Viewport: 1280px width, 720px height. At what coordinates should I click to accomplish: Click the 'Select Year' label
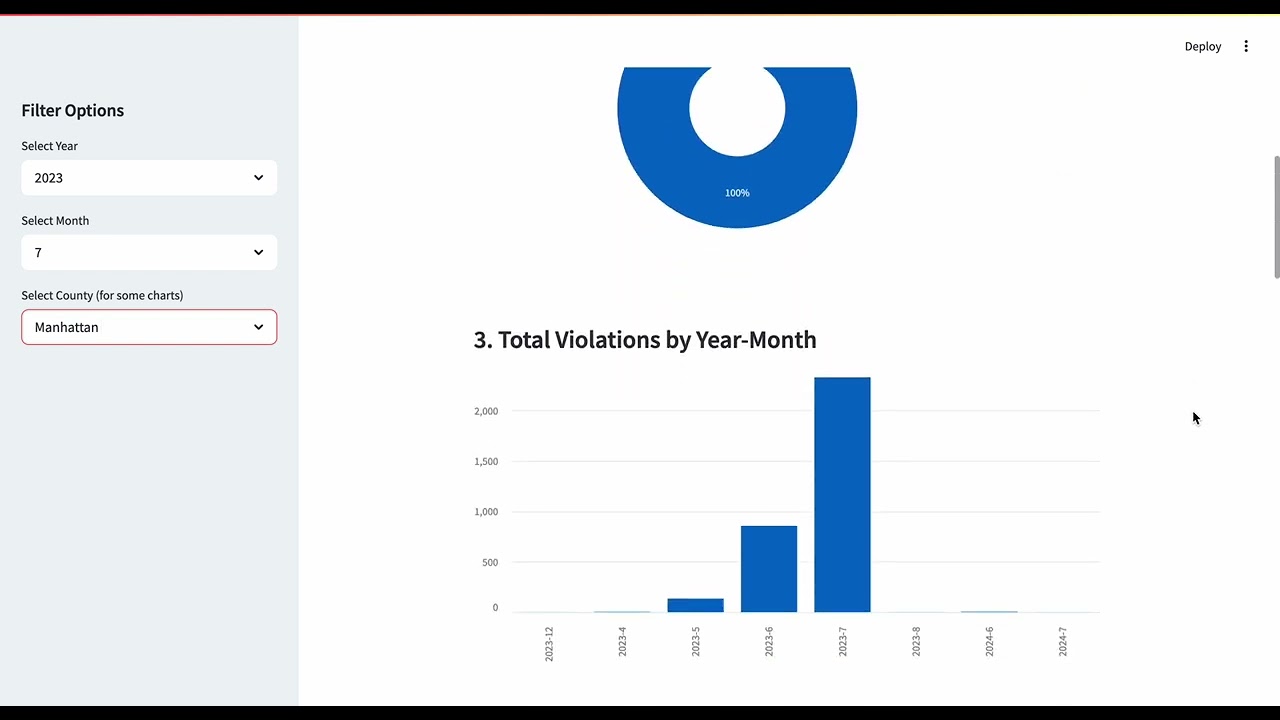click(x=49, y=146)
